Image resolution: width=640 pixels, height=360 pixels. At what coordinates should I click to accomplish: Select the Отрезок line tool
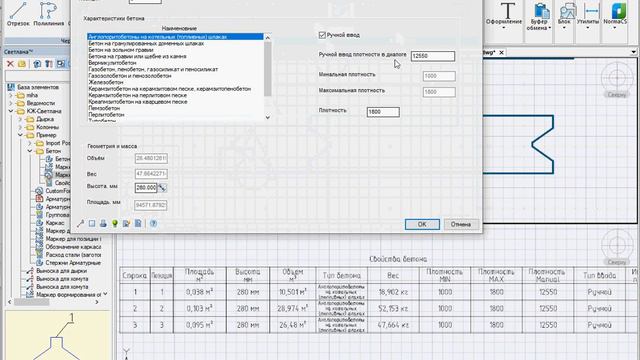click(x=18, y=14)
